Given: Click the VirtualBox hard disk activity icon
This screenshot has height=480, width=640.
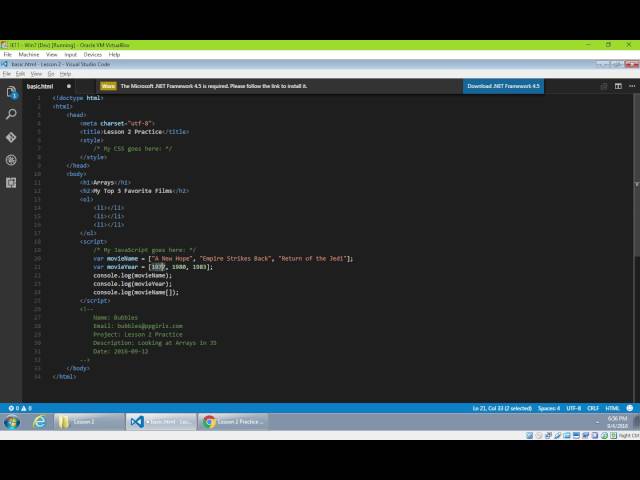Looking at the screenshot, I should point(529,436).
